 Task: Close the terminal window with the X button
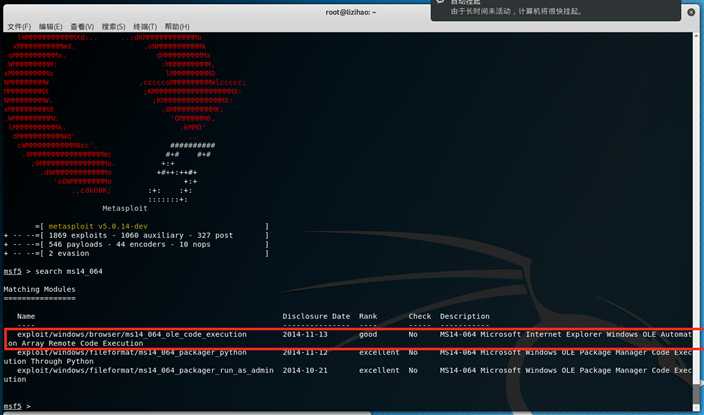coord(691,12)
